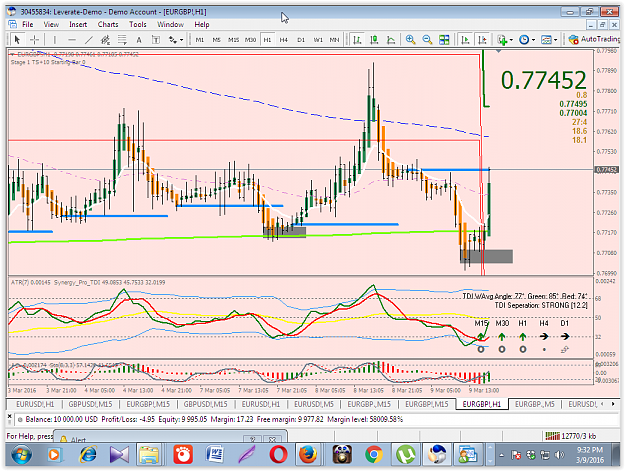Switch to the GBPUSD!,M15 chart tab

pyautogui.click(x=90, y=404)
